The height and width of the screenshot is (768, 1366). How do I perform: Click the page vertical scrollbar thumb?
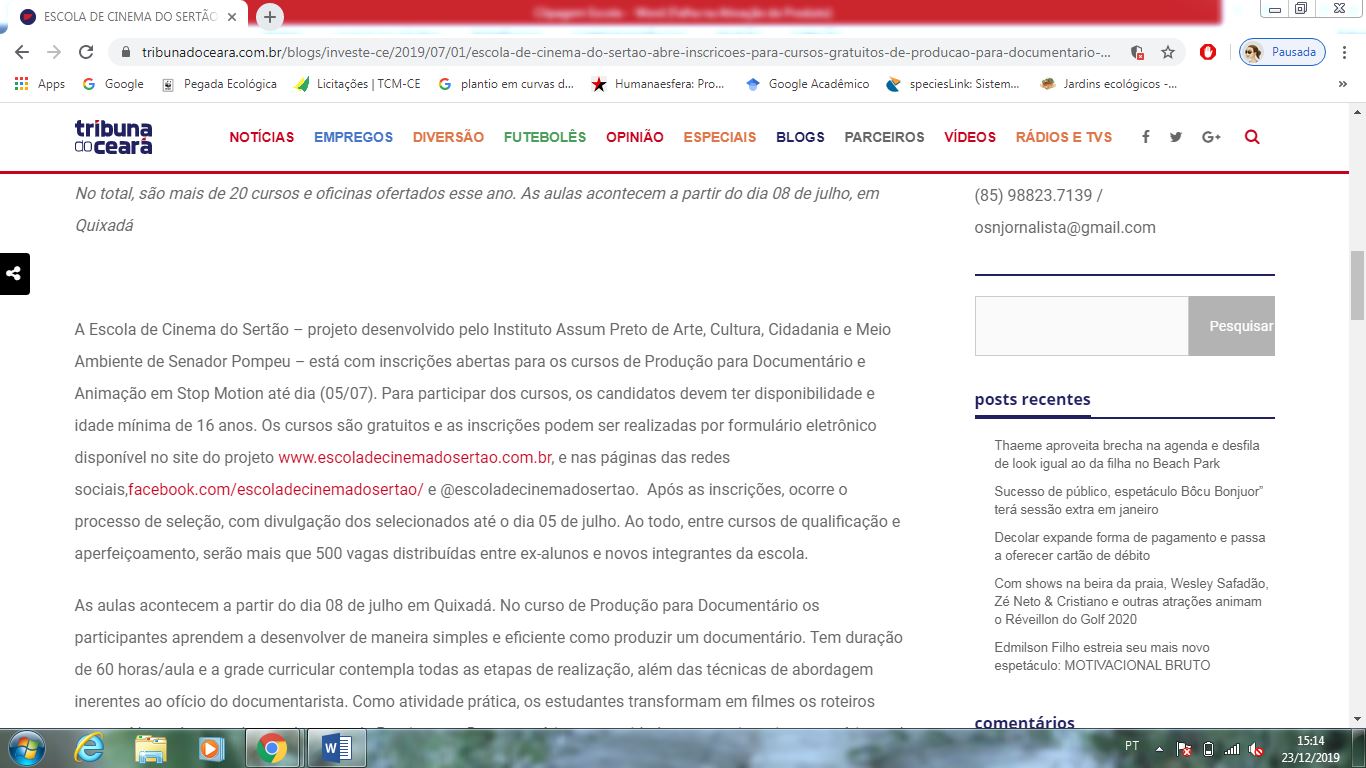1357,285
